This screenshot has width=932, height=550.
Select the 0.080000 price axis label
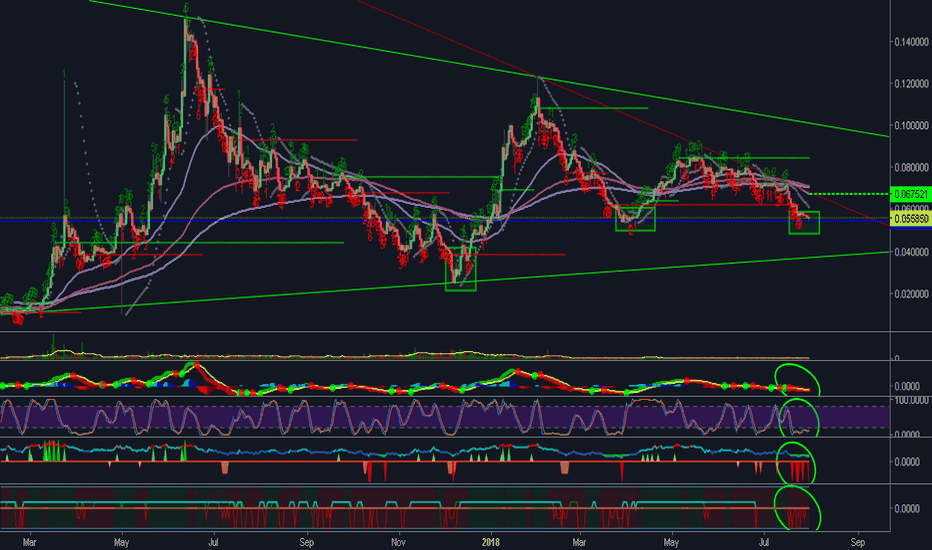(x=911, y=168)
